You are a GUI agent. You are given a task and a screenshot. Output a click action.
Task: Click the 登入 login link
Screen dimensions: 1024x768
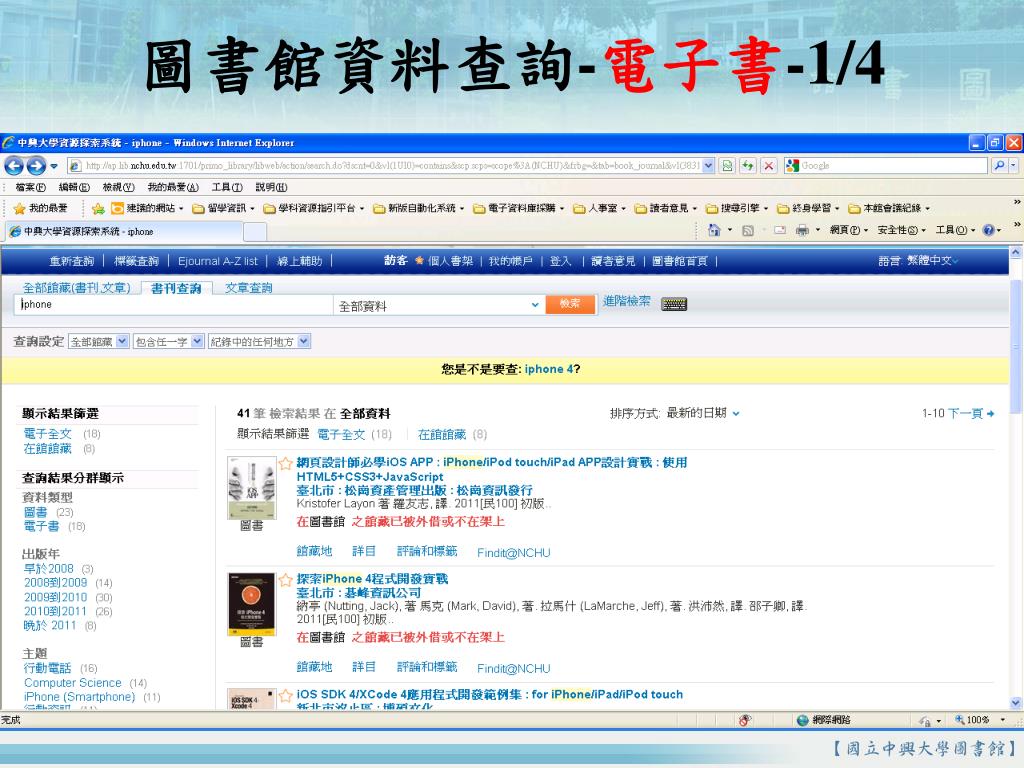coord(560,261)
